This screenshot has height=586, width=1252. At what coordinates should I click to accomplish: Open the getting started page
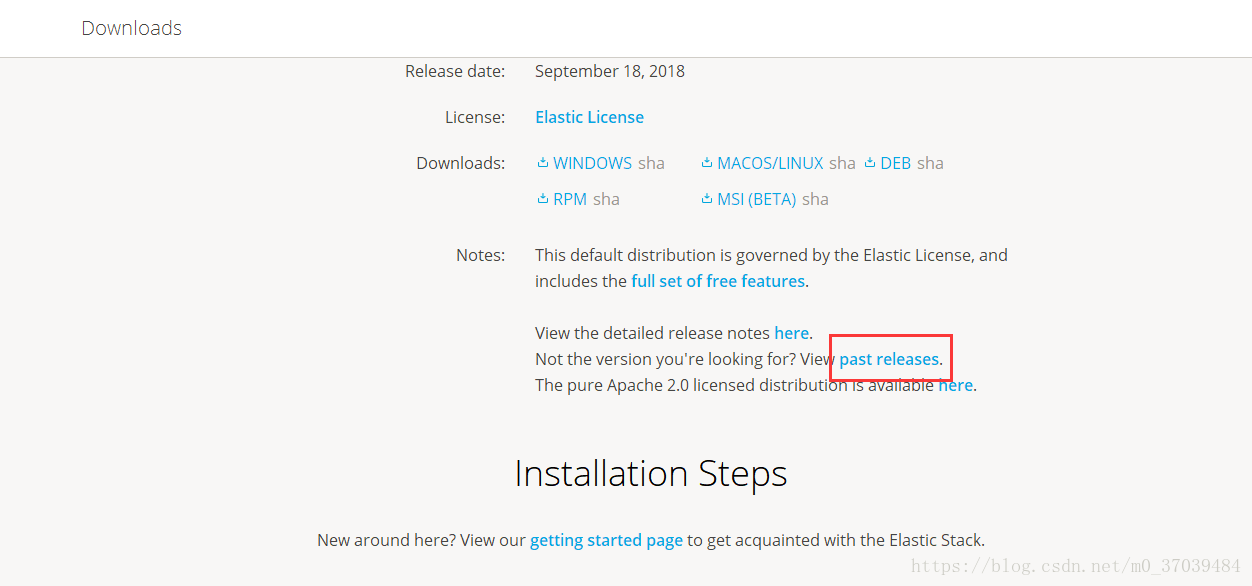click(606, 540)
